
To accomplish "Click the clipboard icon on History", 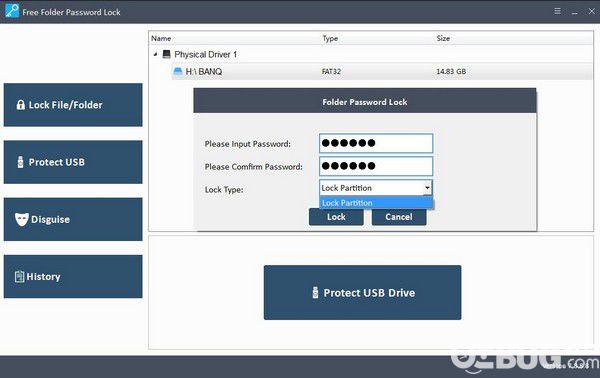I will tap(19, 276).
